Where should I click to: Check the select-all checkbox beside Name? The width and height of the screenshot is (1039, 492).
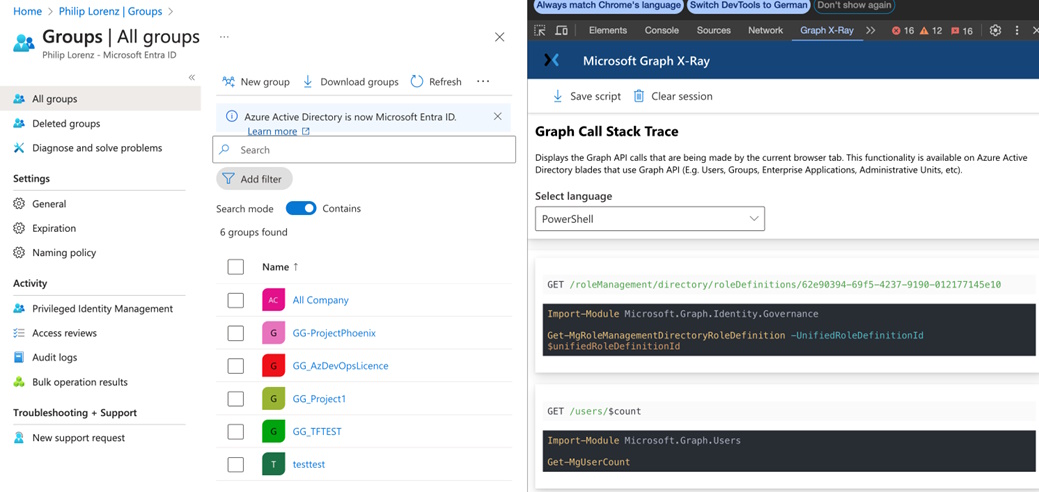[235, 267]
